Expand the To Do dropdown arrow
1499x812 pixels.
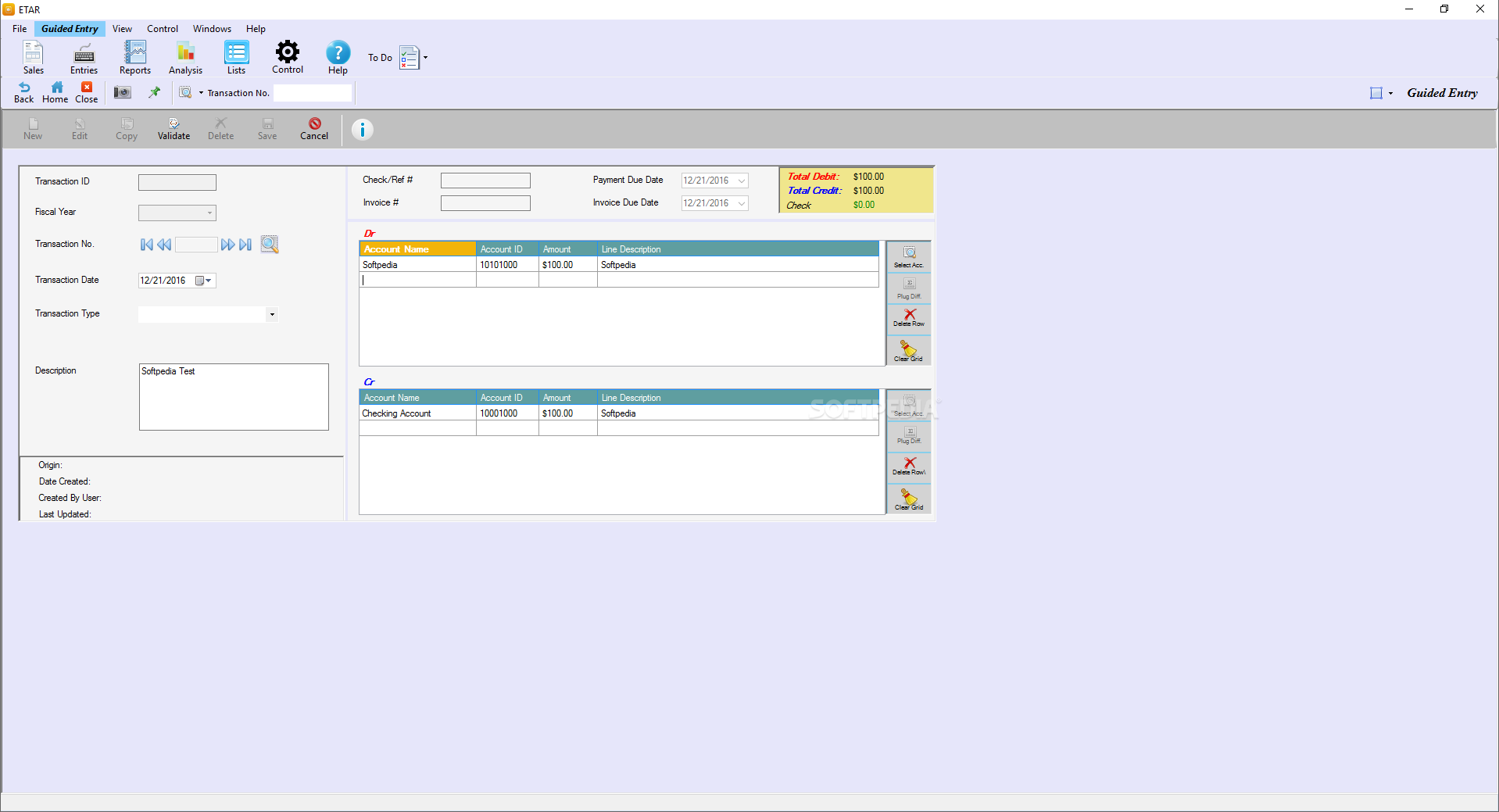pos(425,57)
